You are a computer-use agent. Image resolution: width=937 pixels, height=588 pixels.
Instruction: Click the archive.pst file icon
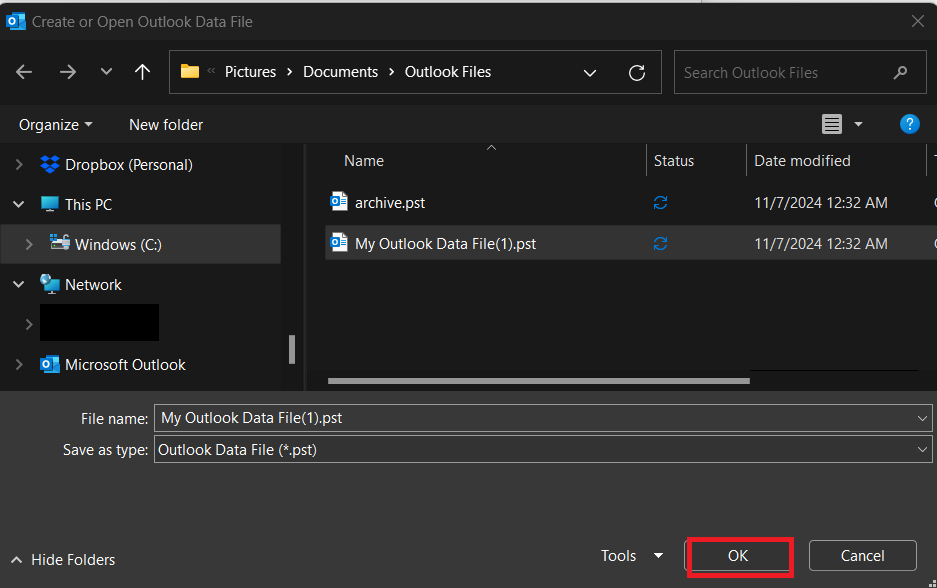[x=339, y=201]
